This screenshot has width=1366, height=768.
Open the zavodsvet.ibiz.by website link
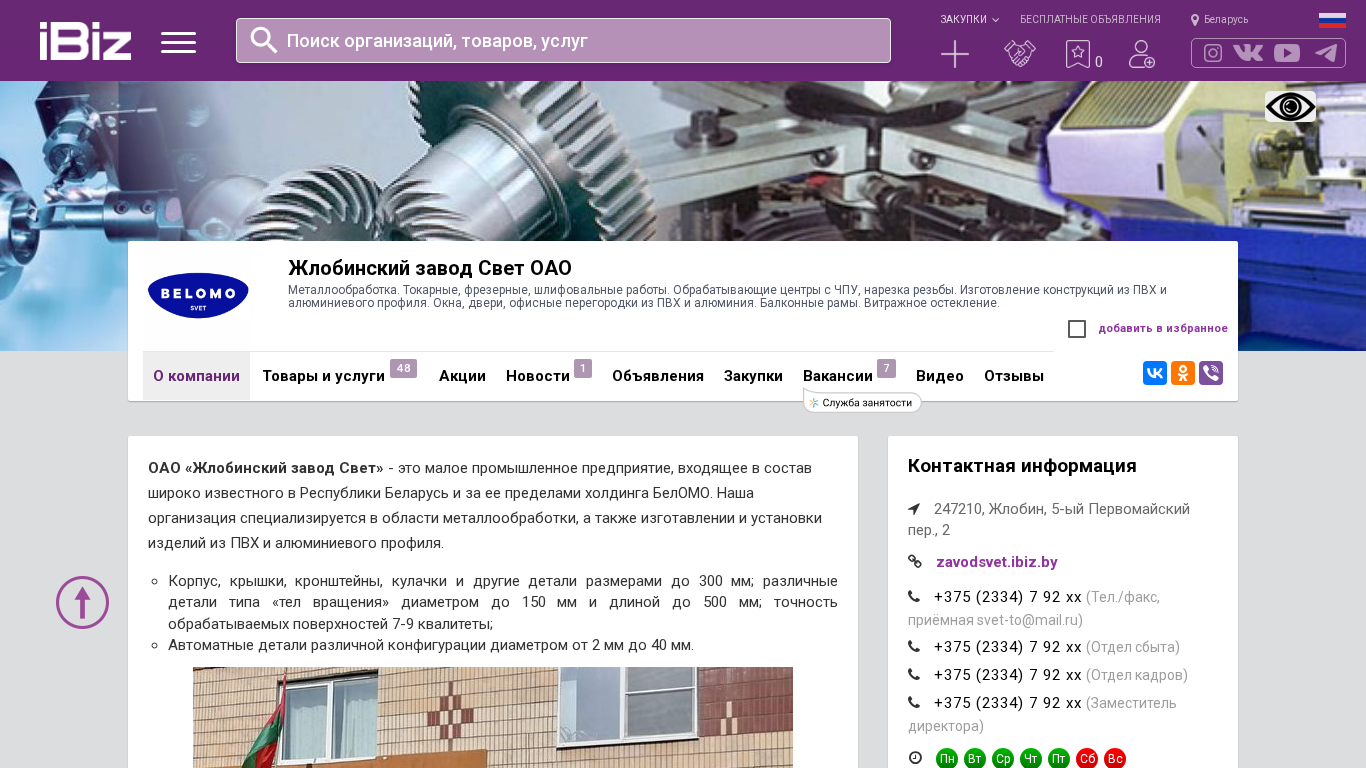pyautogui.click(x=997, y=562)
